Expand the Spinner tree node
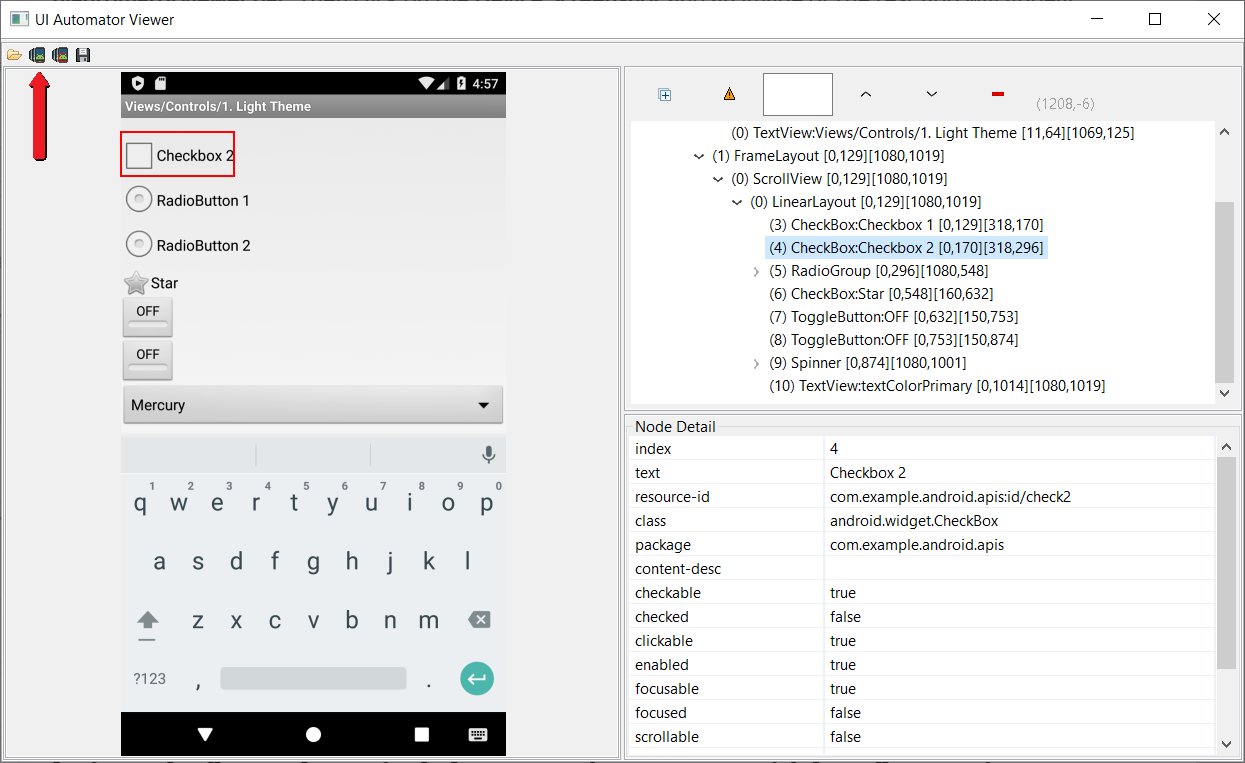Screen dimensions: 1245x763 click(x=756, y=363)
